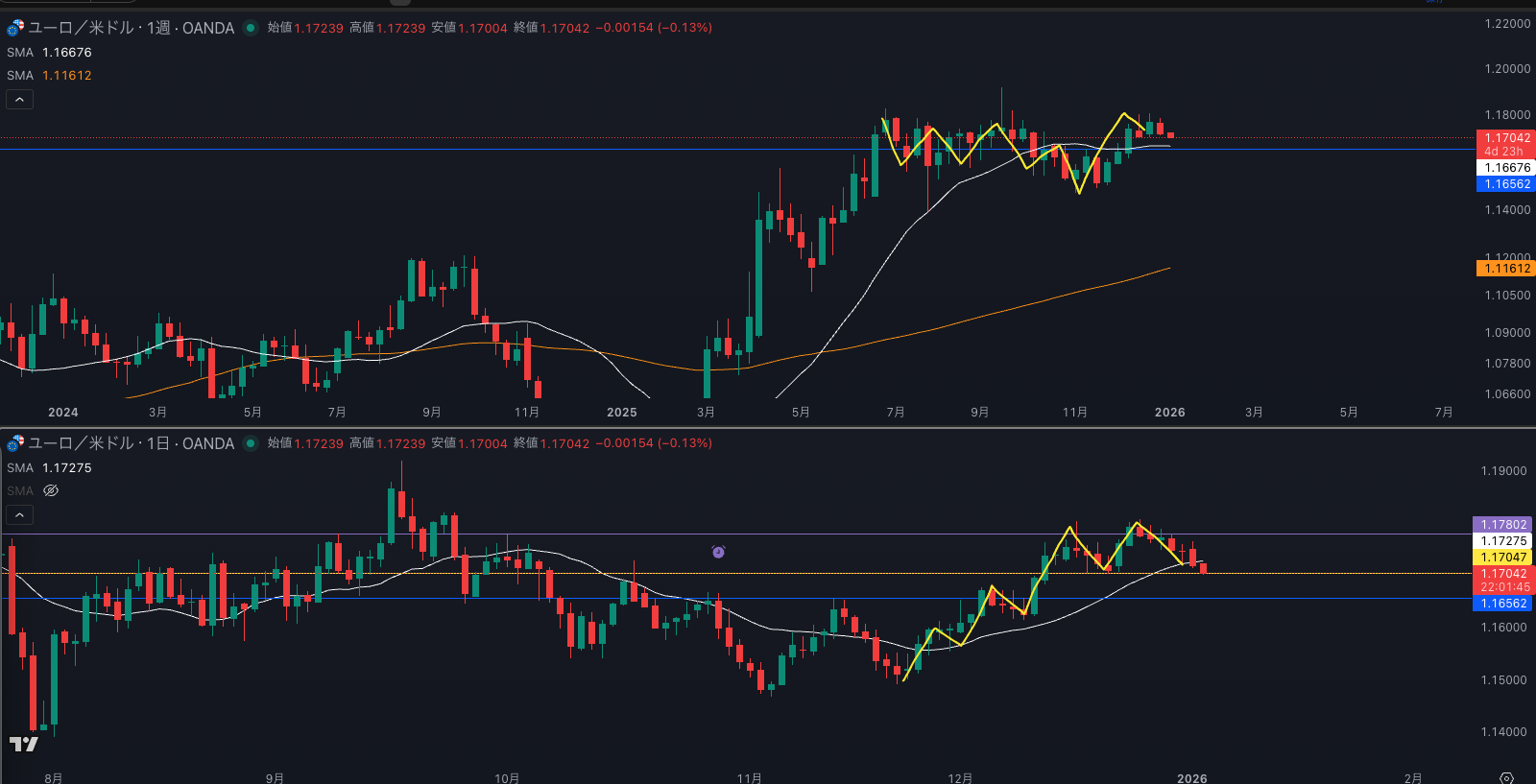Viewport: 1536px width, 784px height.
Task: Click the daily chart title ユーロ/米ドル 1日
Action: pos(131,443)
